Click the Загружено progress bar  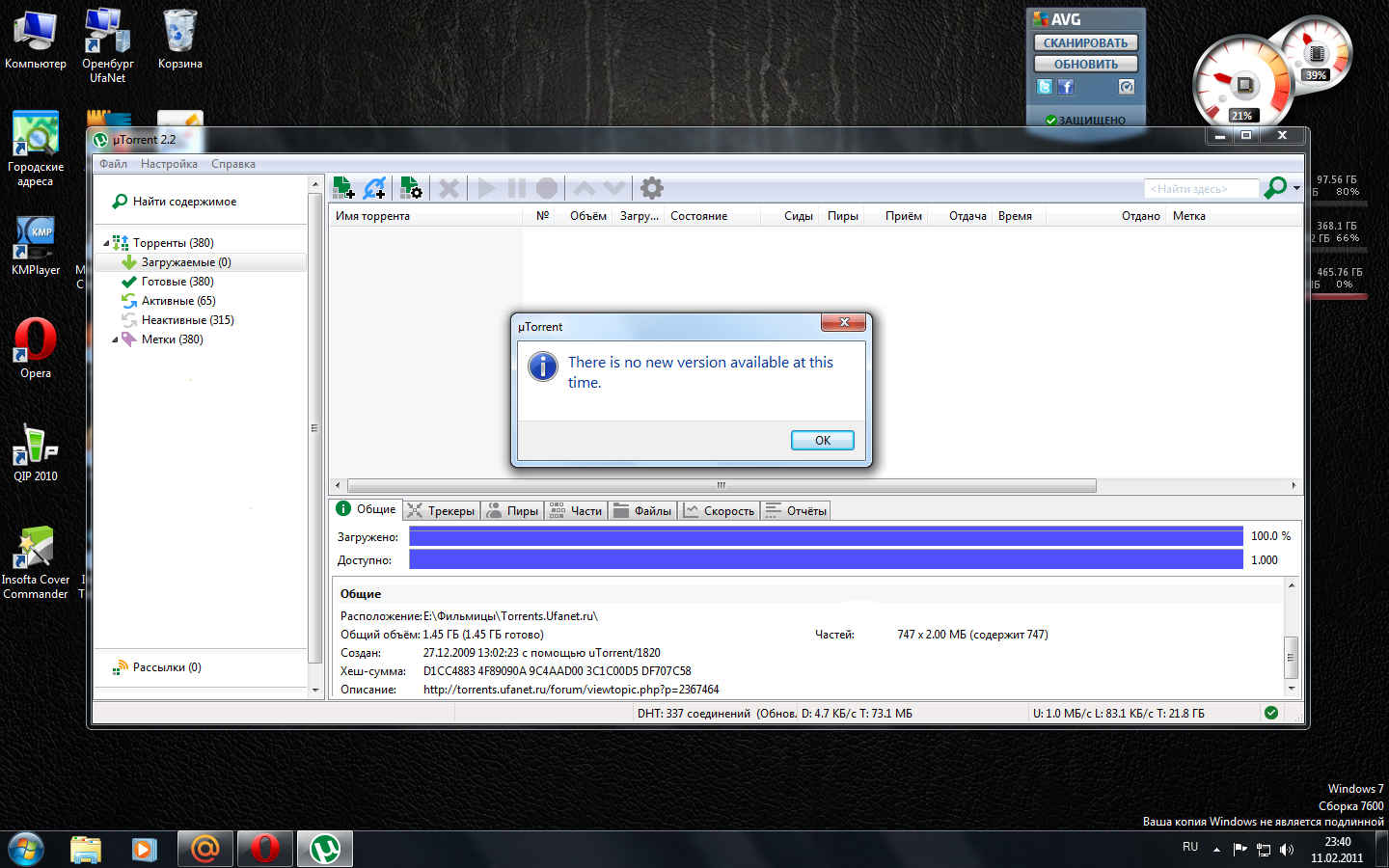[x=826, y=536]
